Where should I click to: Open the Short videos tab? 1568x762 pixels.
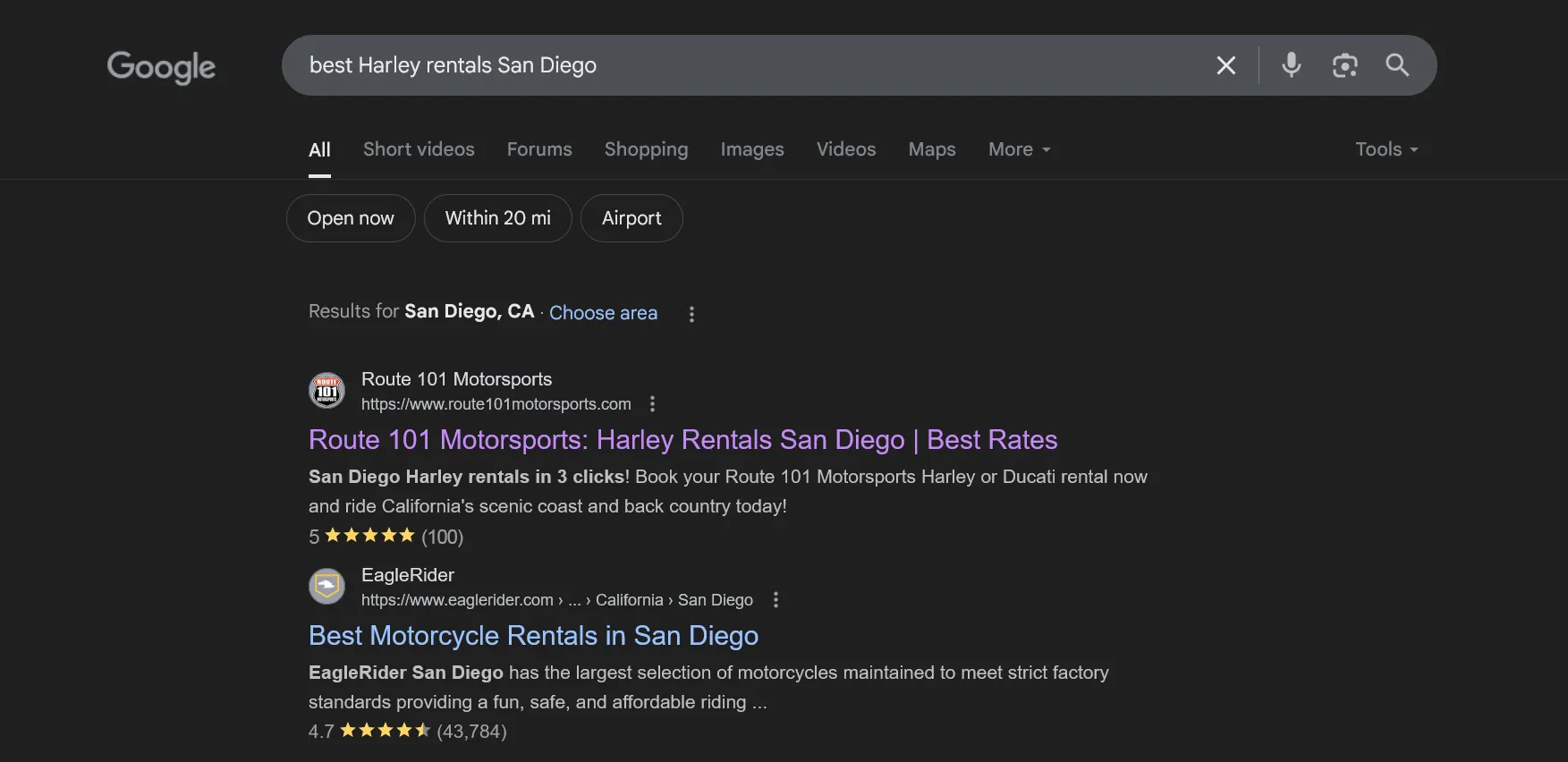tap(419, 149)
